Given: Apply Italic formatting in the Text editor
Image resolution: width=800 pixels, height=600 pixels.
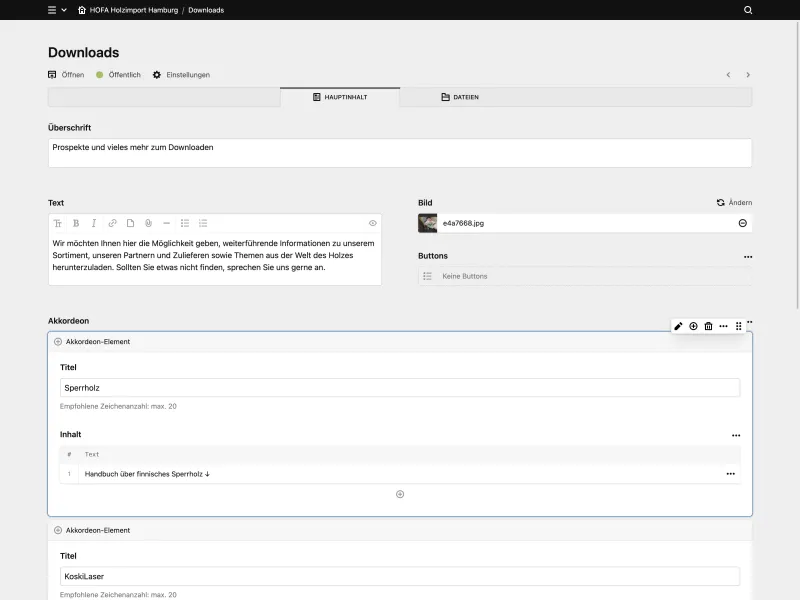Looking at the screenshot, I should pos(93,223).
